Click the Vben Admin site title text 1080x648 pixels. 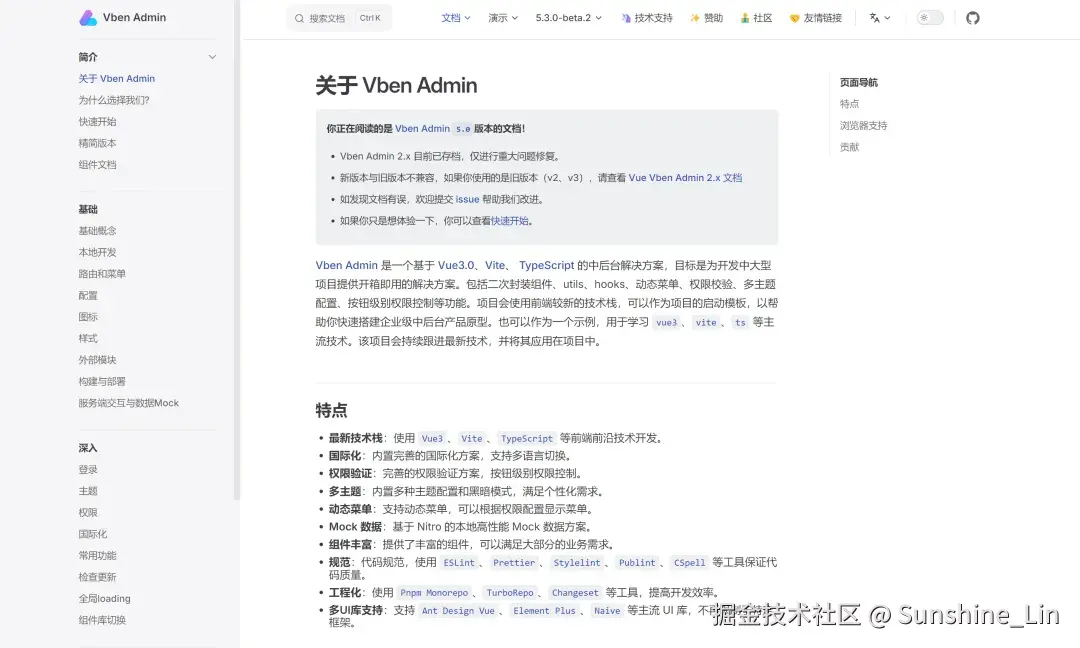(x=134, y=18)
